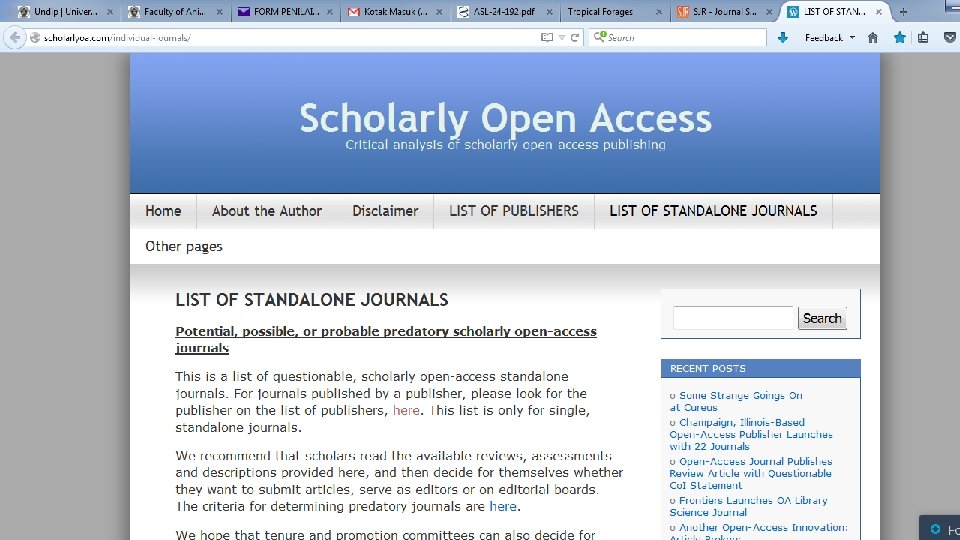Open the Downloads arrow icon
This screenshot has width=960, height=540.
tap(782, 38)
